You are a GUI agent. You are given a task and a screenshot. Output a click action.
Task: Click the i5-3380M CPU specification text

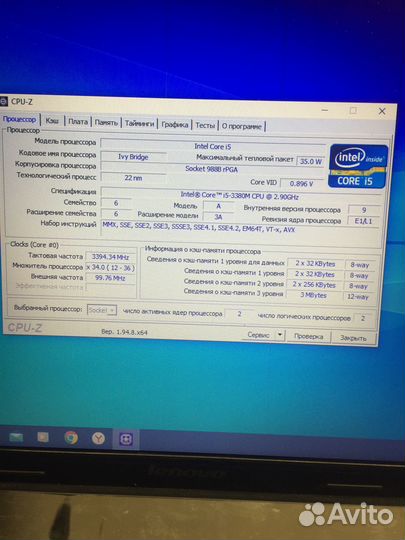(239, 196)
